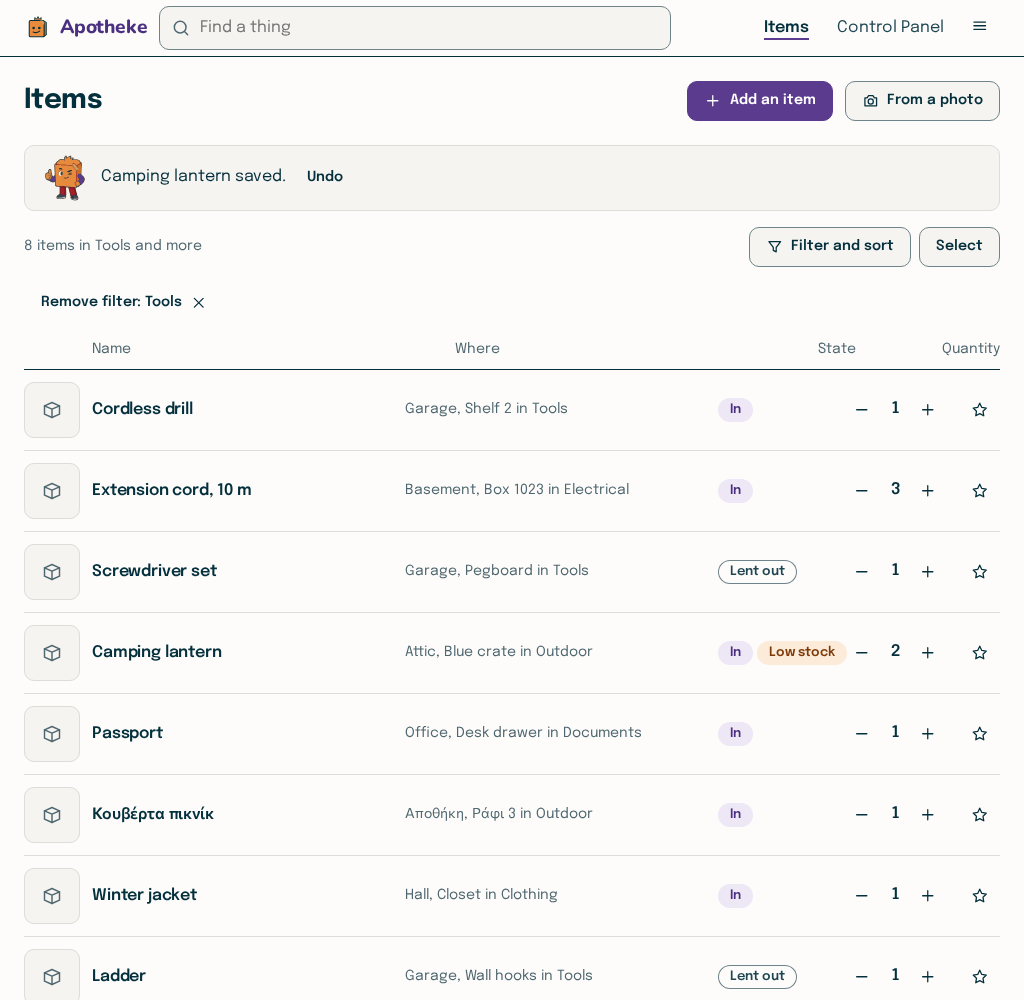The width and height of the screenshot is (1024, 1000).
Task: Click the Add an item button
Action: tap(760, 101)
